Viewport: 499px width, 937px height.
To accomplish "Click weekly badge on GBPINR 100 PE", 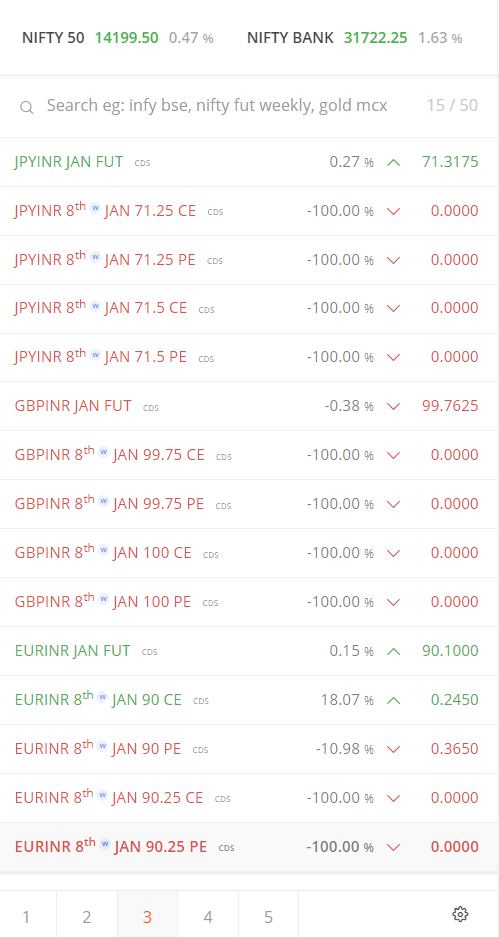I will [103, 599].
